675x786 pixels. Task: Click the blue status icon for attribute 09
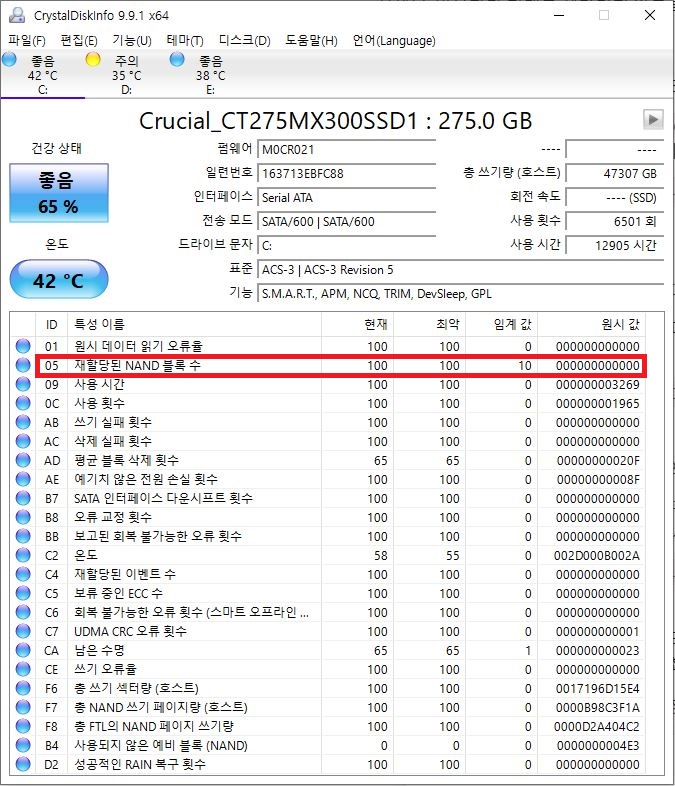pyautogui.click(x=23, y=384)
